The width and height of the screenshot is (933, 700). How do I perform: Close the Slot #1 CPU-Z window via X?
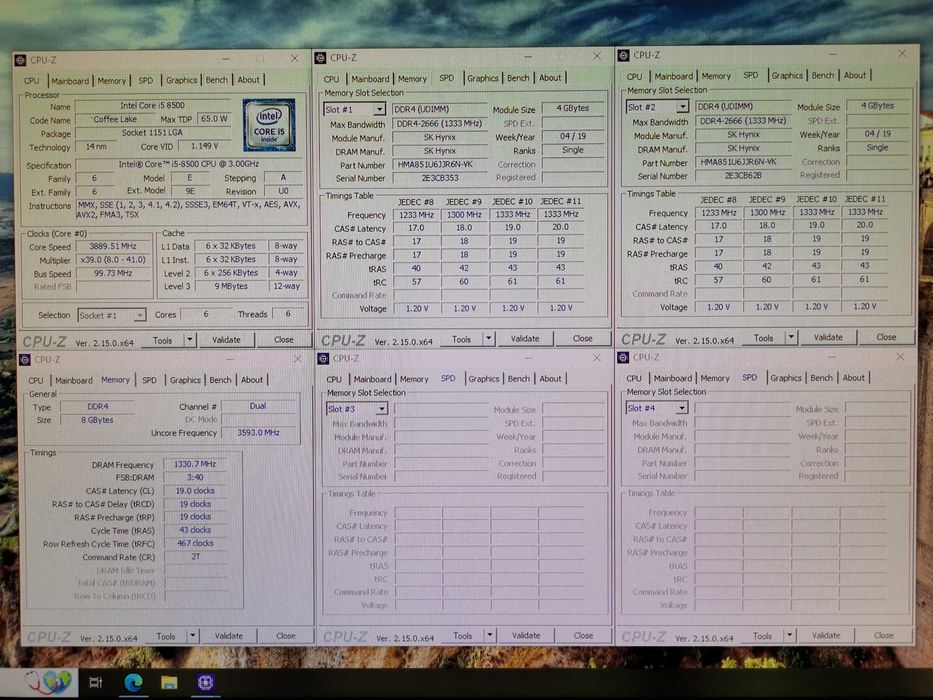point(597,56)
